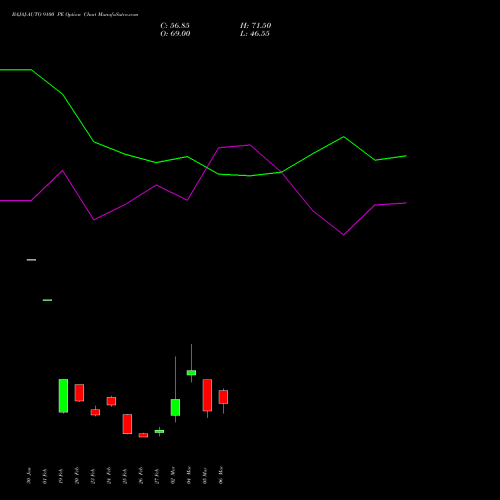Select the low value L: 46.55

(x=255, y=34)
